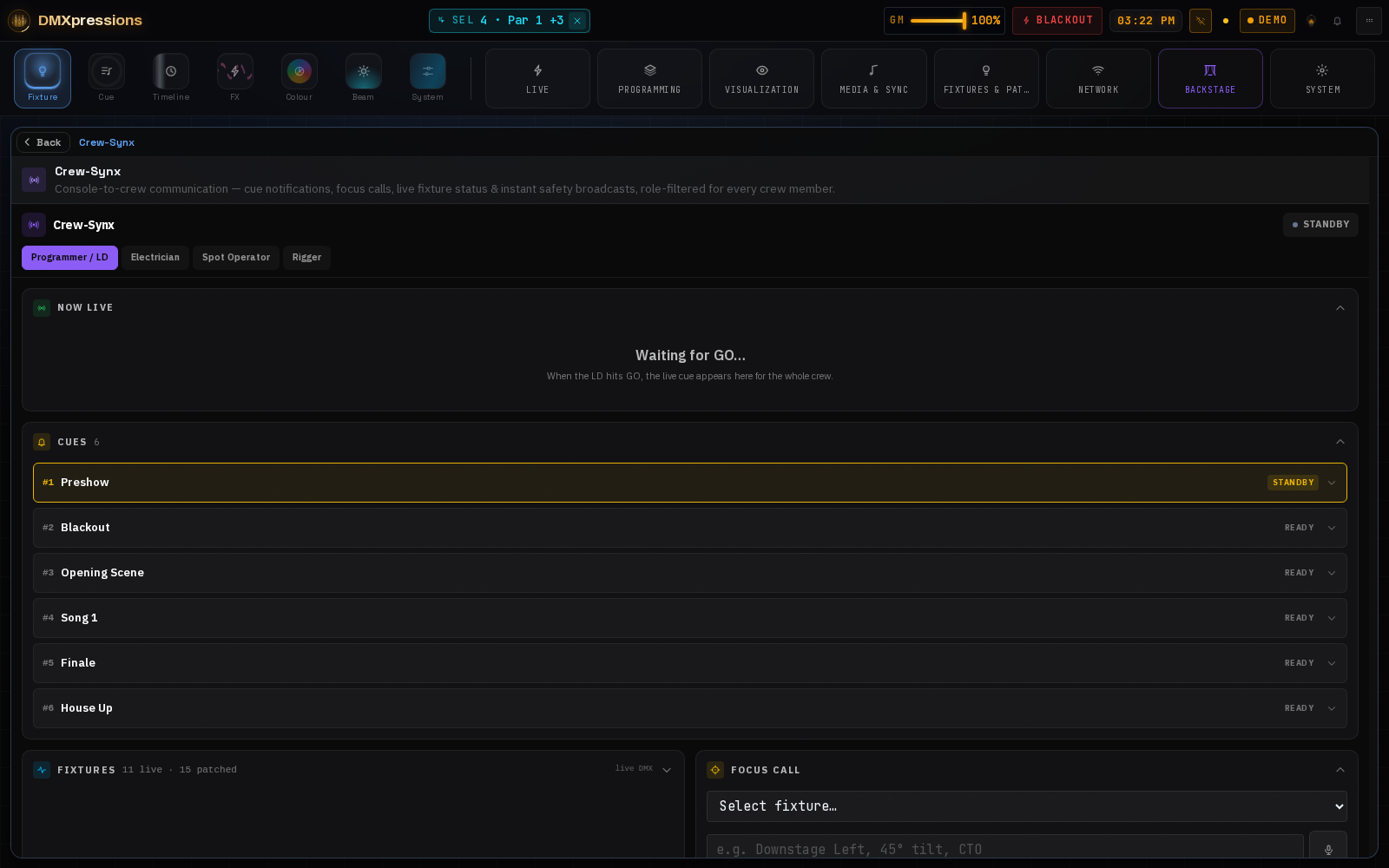
Task: Open the grid menu icon
Action: [x=1369, y=20]
